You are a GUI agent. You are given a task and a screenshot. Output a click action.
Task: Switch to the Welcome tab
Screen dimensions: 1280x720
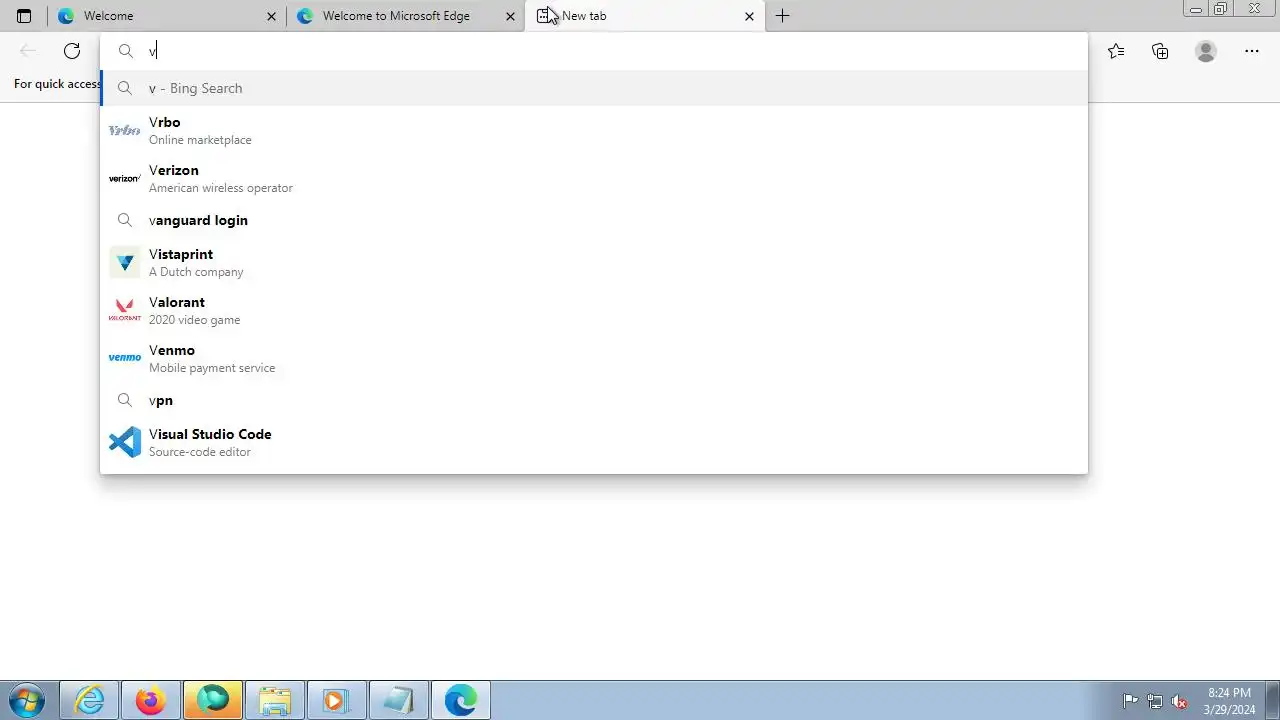167,16
